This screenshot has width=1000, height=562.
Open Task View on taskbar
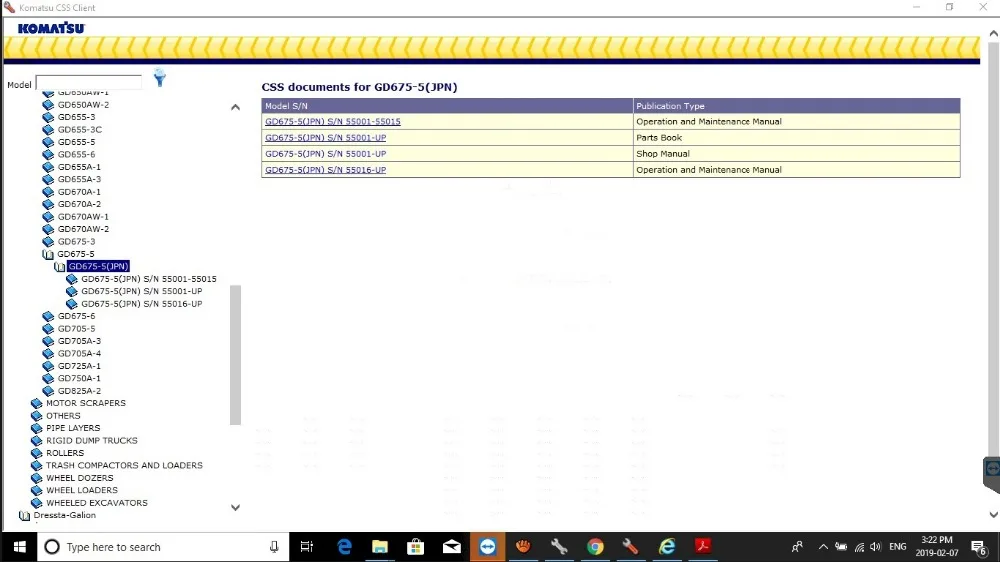307,547
